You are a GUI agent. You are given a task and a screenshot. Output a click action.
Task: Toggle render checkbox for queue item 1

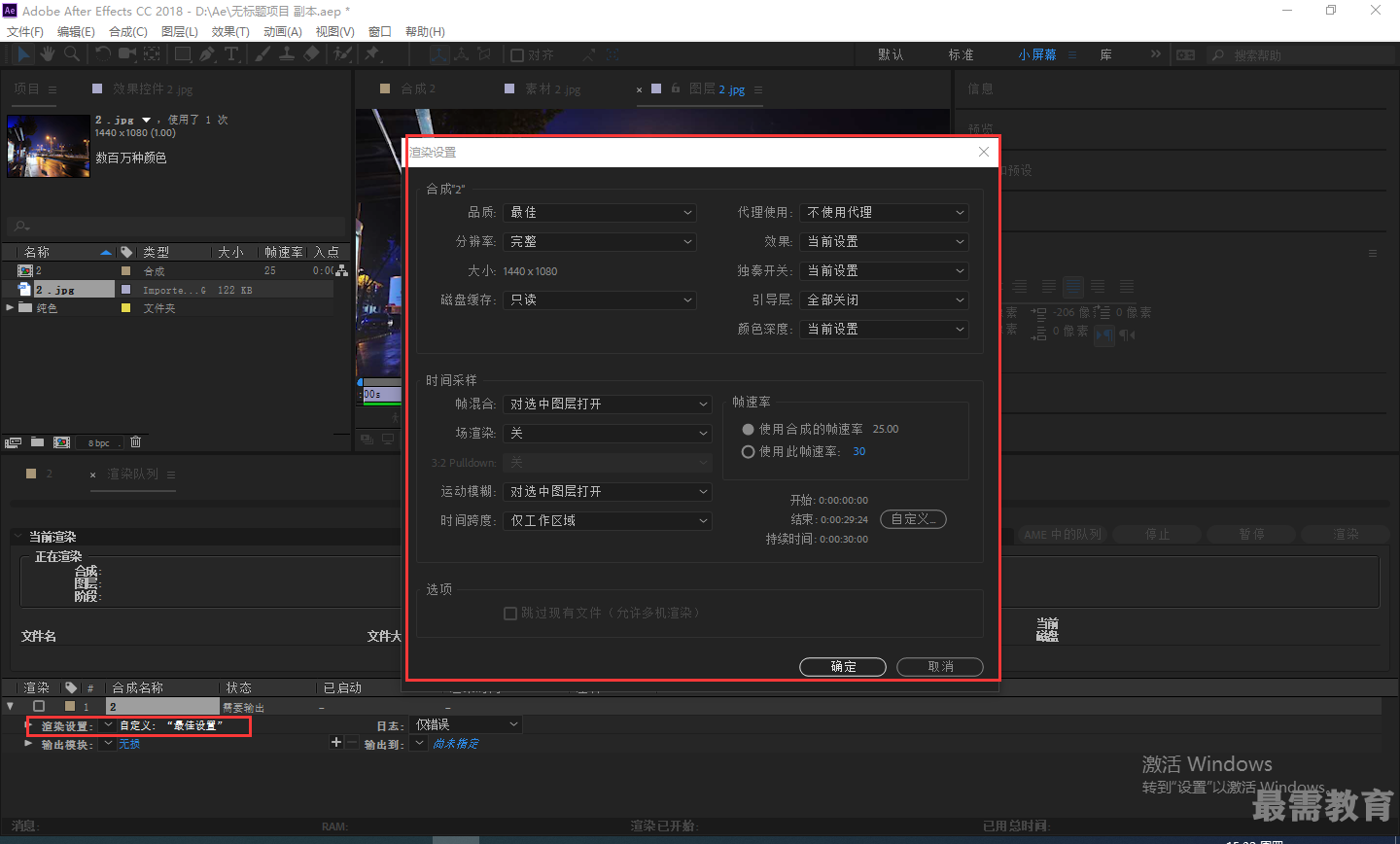39,706
